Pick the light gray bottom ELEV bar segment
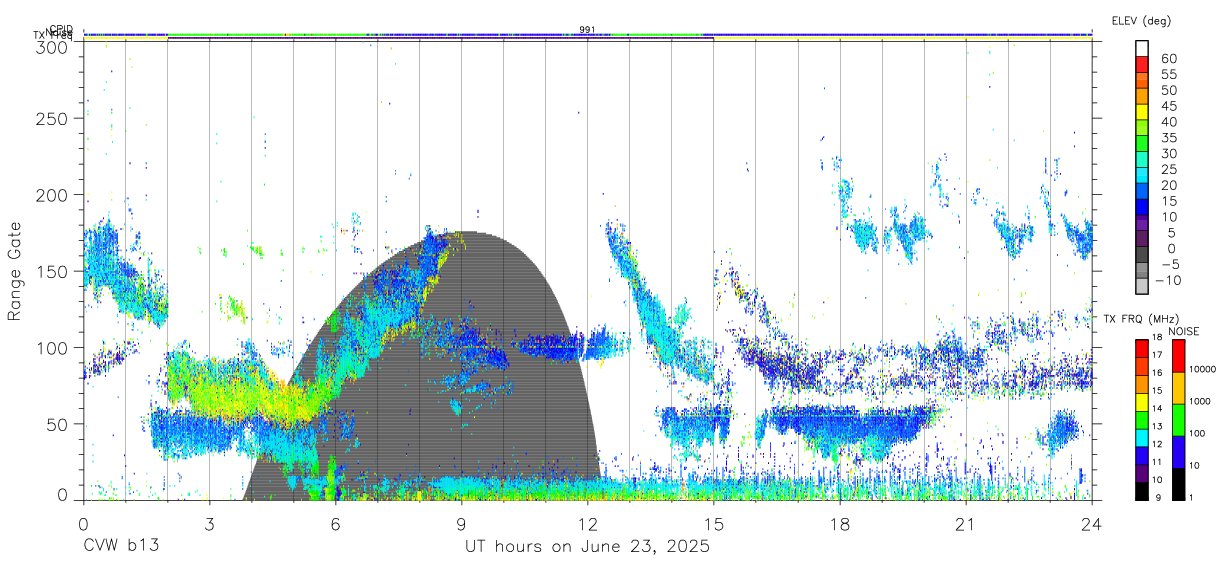This screenshot has width=1228, height=567. point(1143,288)
